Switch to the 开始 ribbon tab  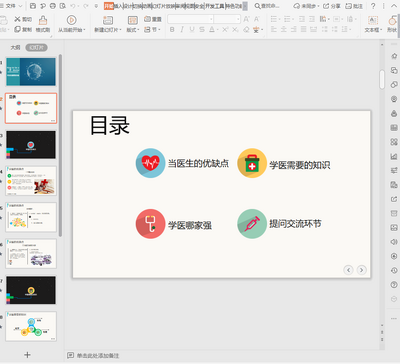tap(109, 6)
